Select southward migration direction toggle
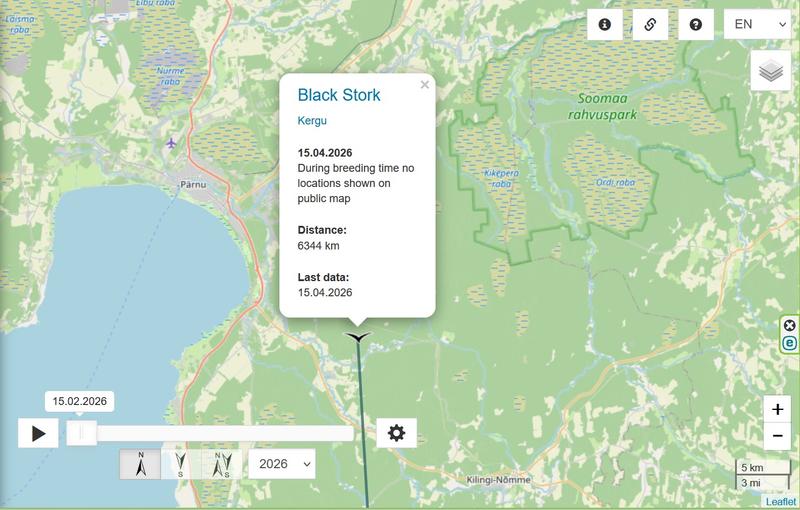 (x=181, y=464)
